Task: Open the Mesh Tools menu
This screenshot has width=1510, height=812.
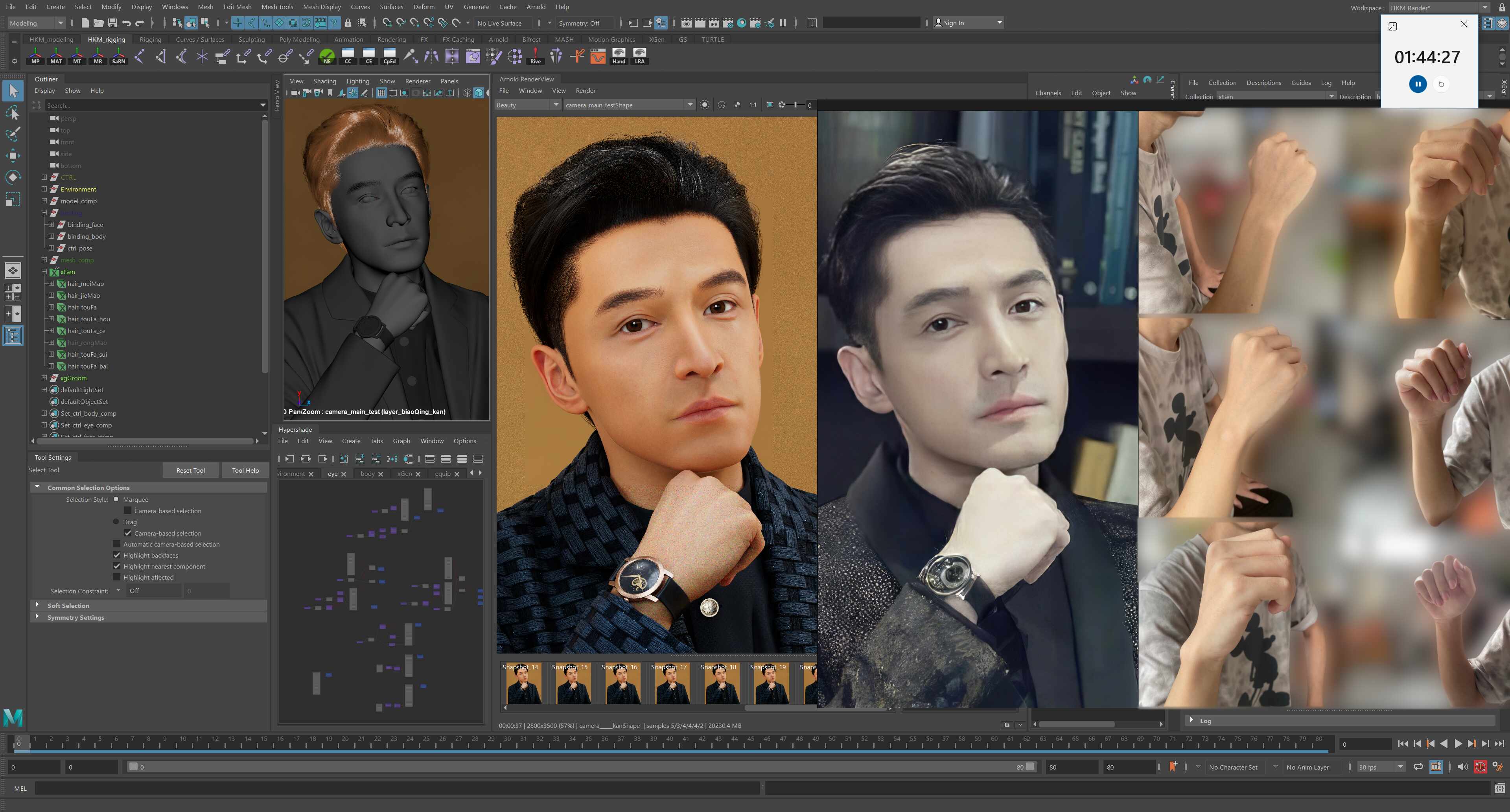Action: [x=277, y=7]
